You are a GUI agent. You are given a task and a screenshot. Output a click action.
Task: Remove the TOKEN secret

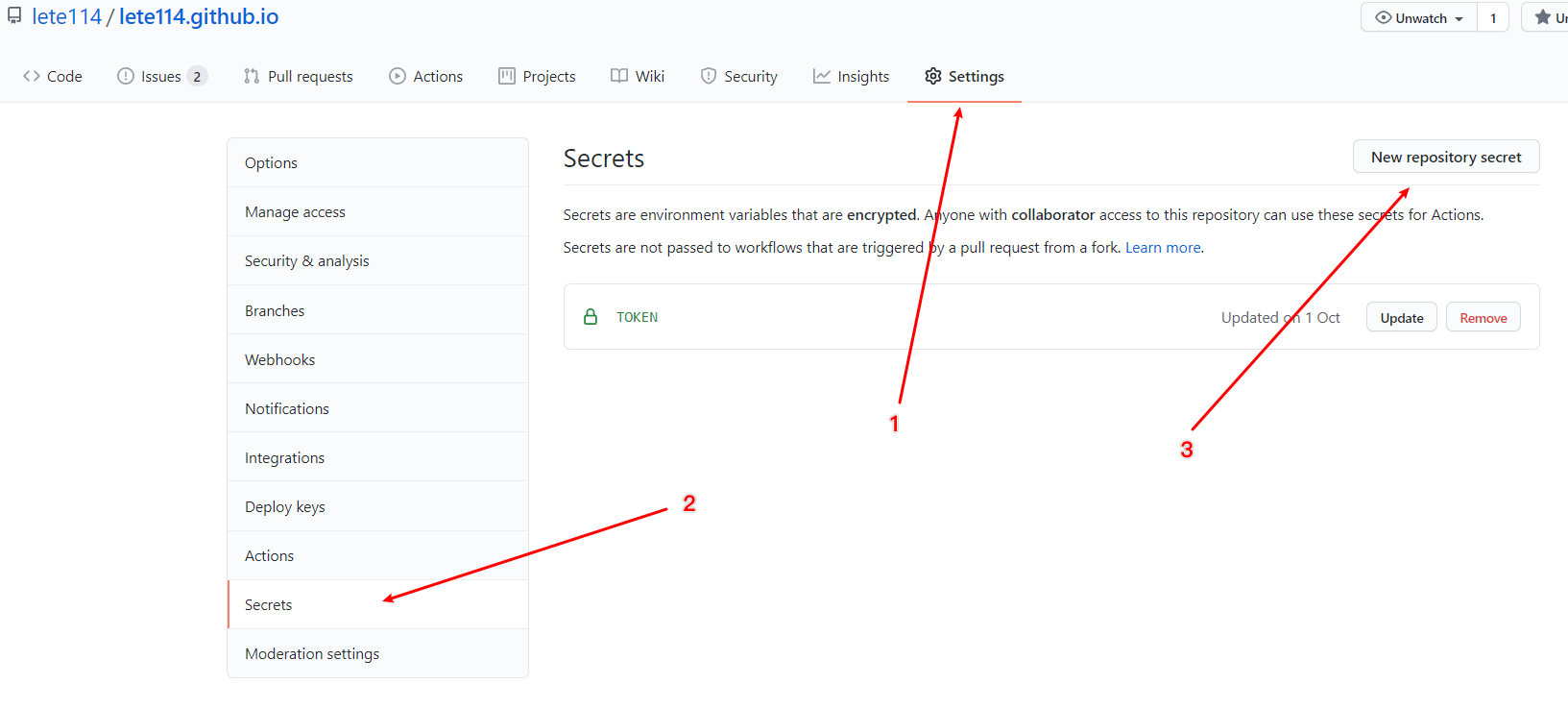[x=1483, y=316]
